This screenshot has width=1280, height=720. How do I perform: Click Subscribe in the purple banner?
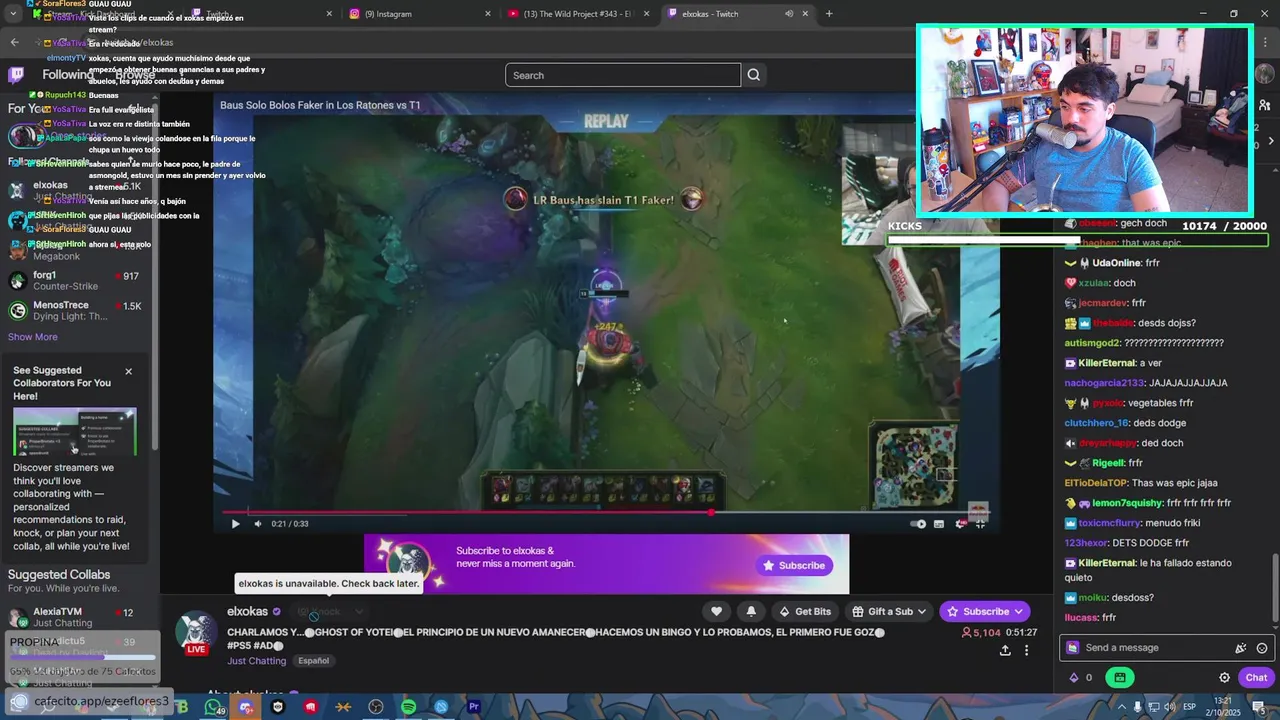(794, 565)
